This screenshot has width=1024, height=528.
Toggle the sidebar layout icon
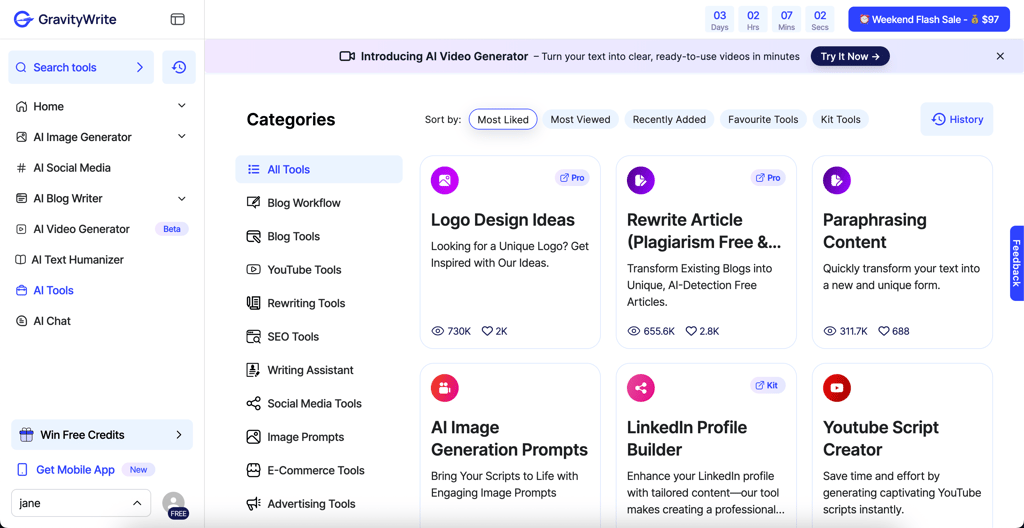(178, 20)
